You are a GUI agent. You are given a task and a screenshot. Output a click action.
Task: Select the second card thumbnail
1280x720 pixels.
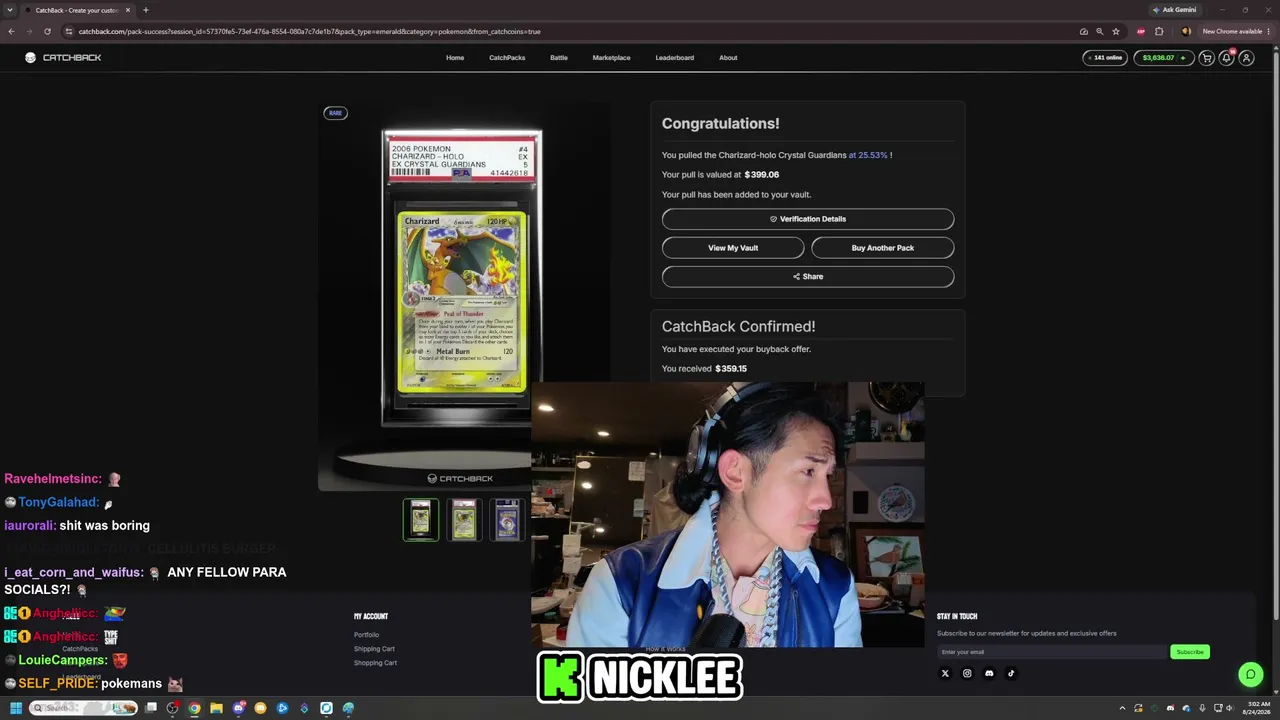click(464, 520)
